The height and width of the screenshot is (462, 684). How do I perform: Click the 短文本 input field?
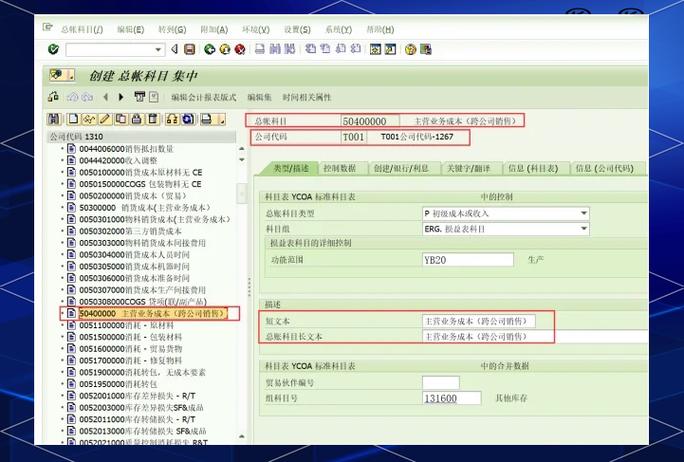tap(479, 321)
